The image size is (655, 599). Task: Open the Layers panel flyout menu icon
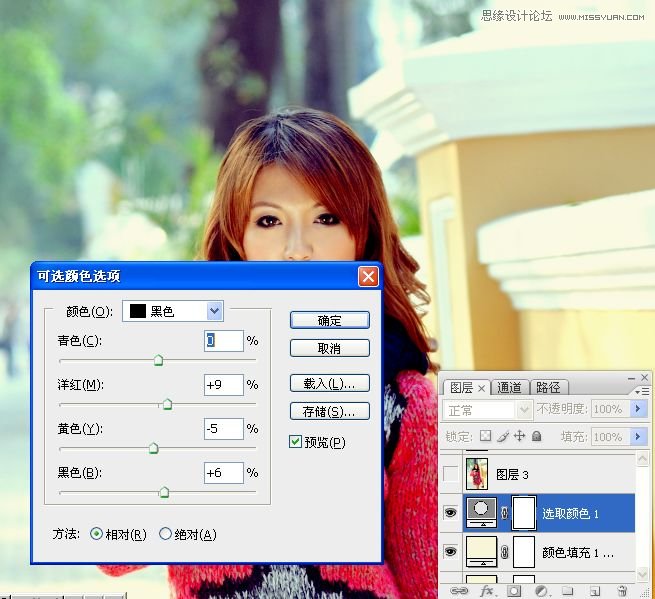(642, 391)
